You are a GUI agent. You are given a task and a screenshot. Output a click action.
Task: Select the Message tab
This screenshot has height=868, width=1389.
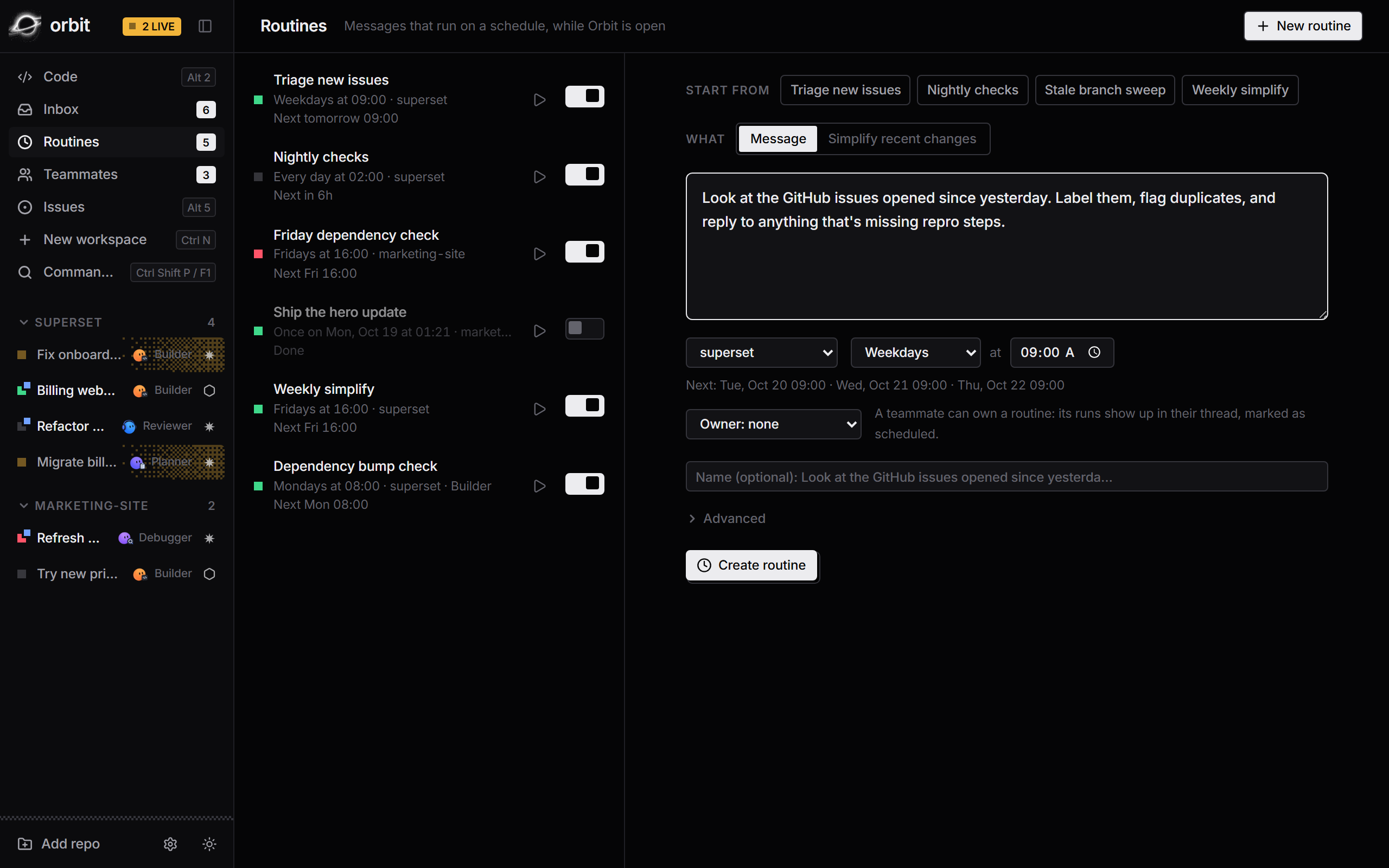[777, 138]
